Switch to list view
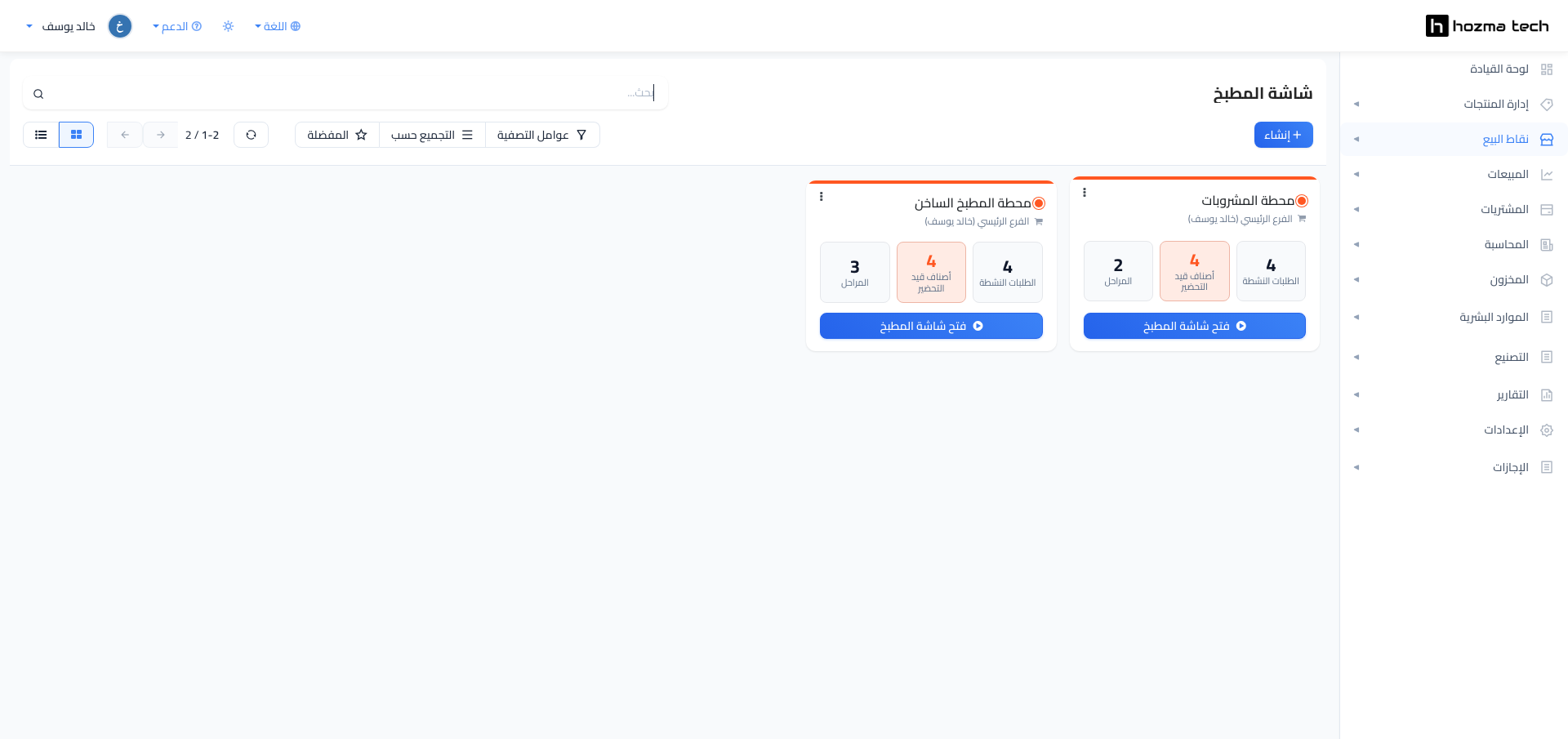This screenshot has height=739, width=1568. click(x=41, y=135)
